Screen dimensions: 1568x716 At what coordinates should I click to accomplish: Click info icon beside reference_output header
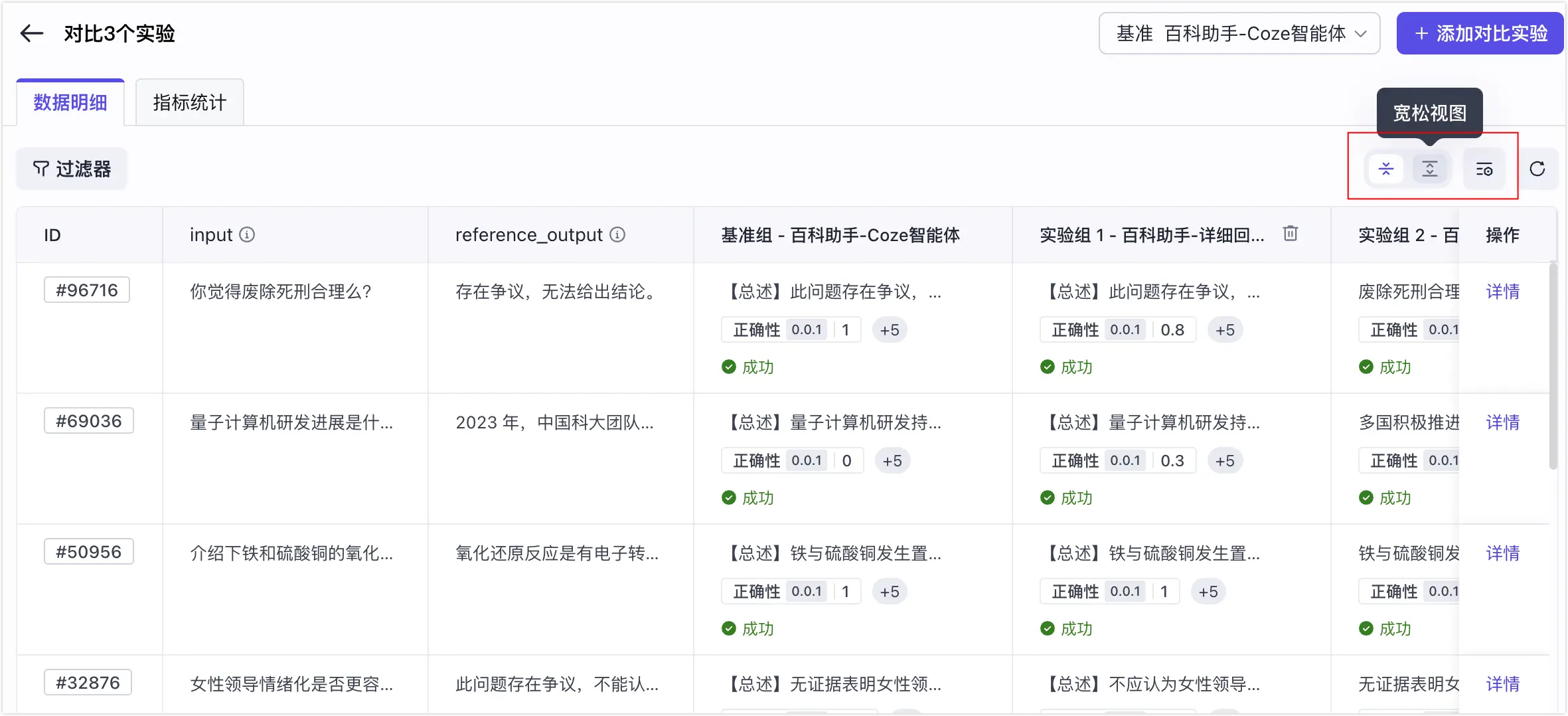617,234
